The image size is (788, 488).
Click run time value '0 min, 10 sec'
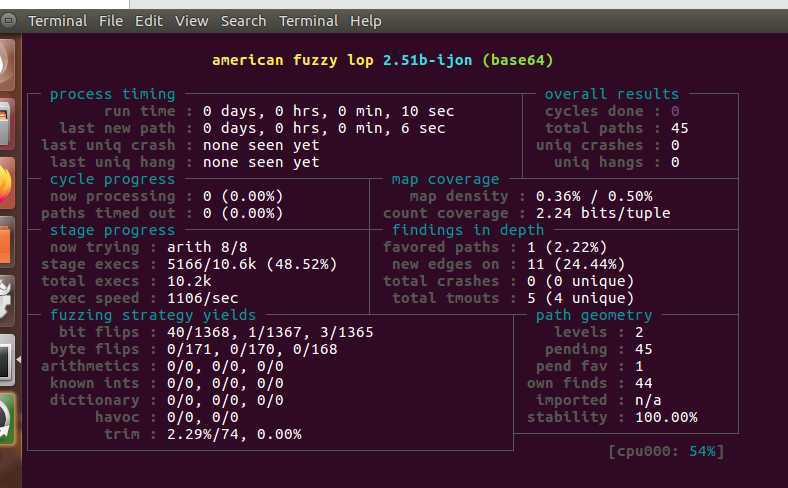396,111
